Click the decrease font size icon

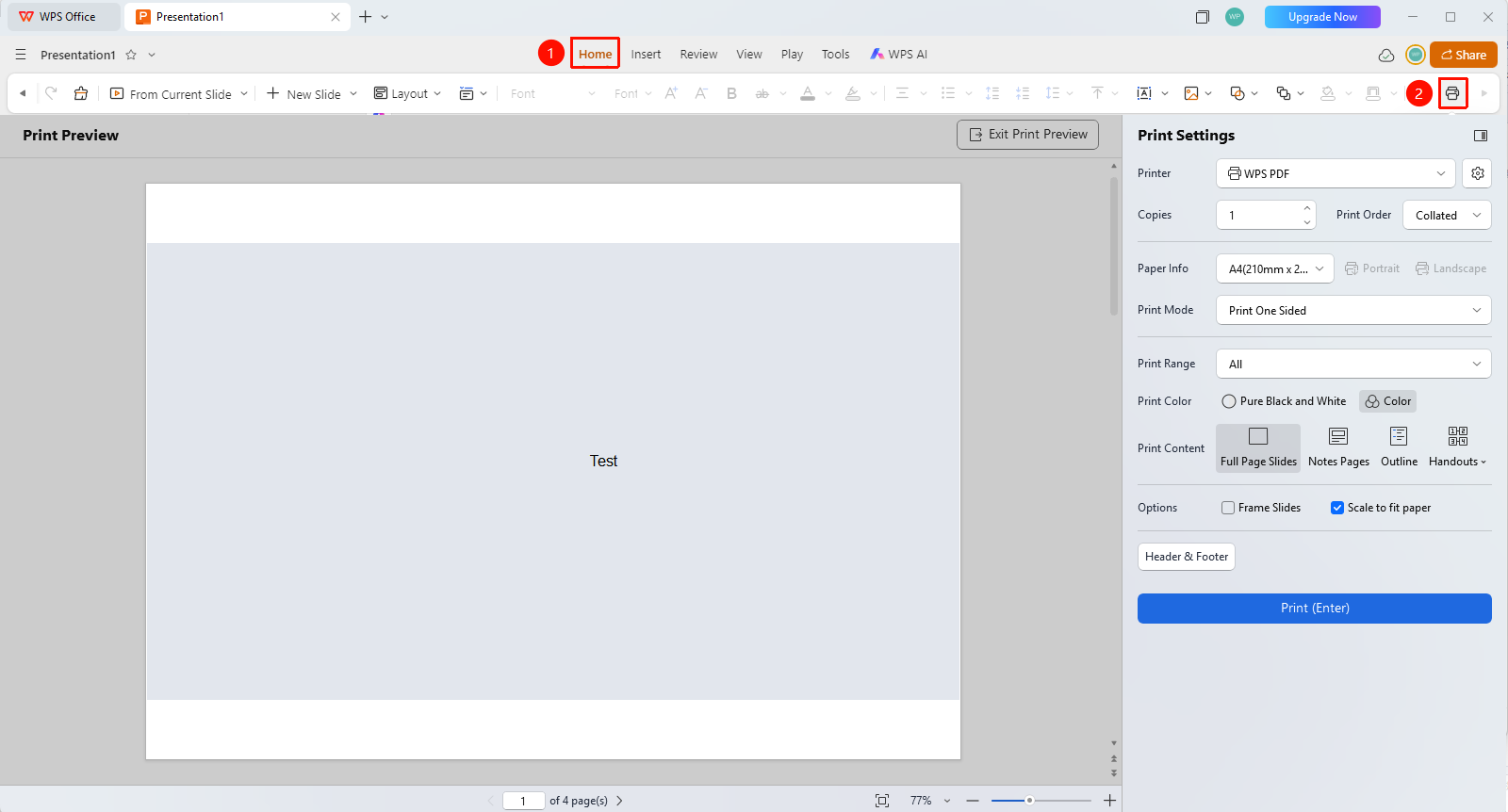[x=701, y=93]
